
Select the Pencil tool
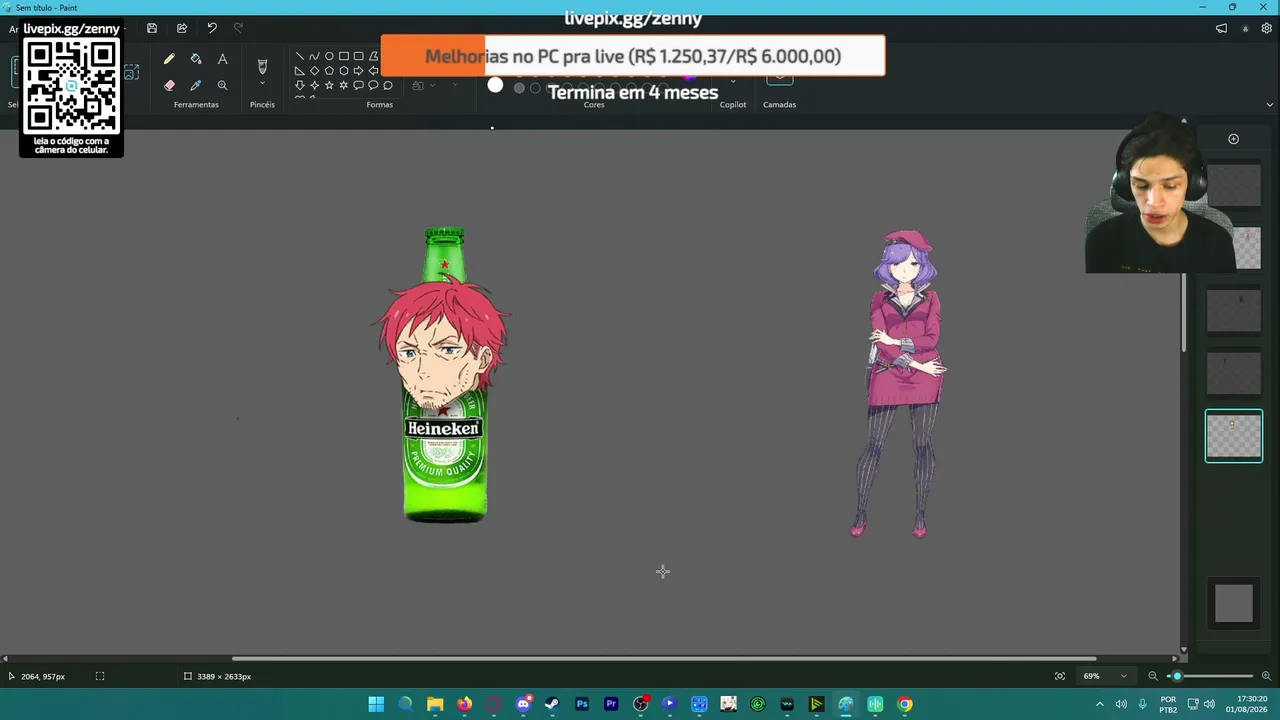pos(169,60)
